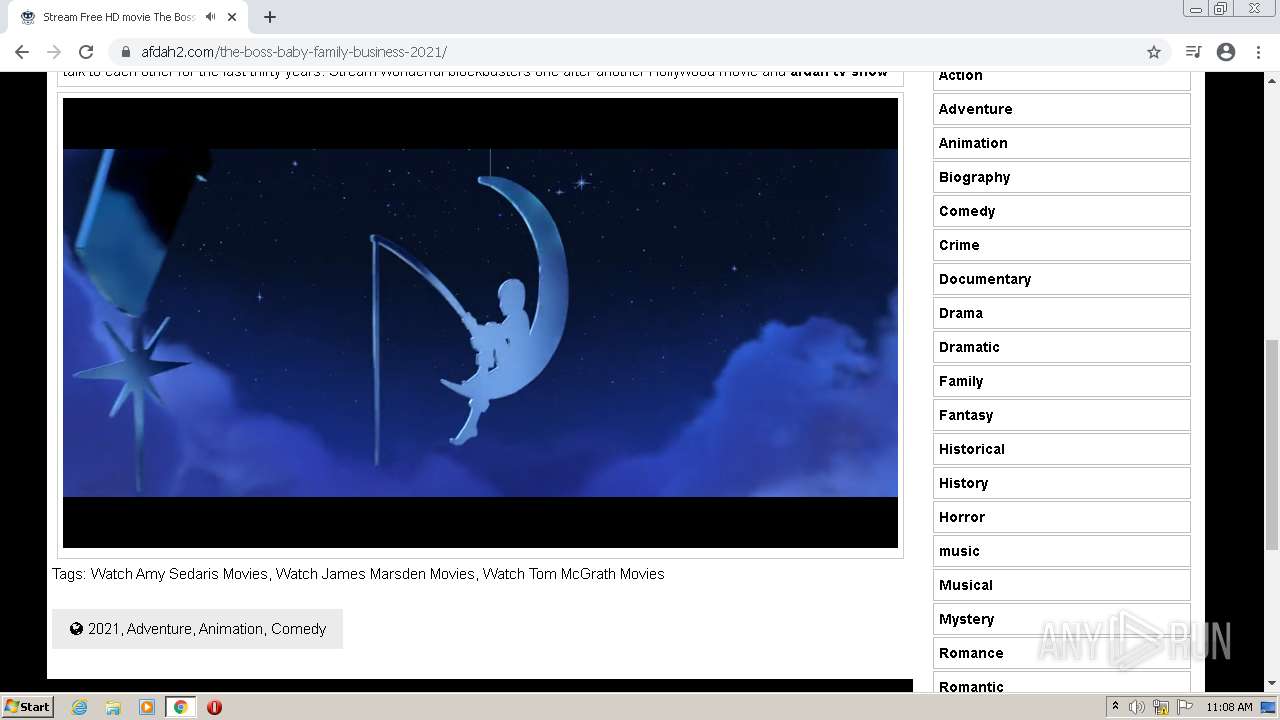Select Animation genre in sidebar
1280x720 pixels.
(x=1061, y=143)
